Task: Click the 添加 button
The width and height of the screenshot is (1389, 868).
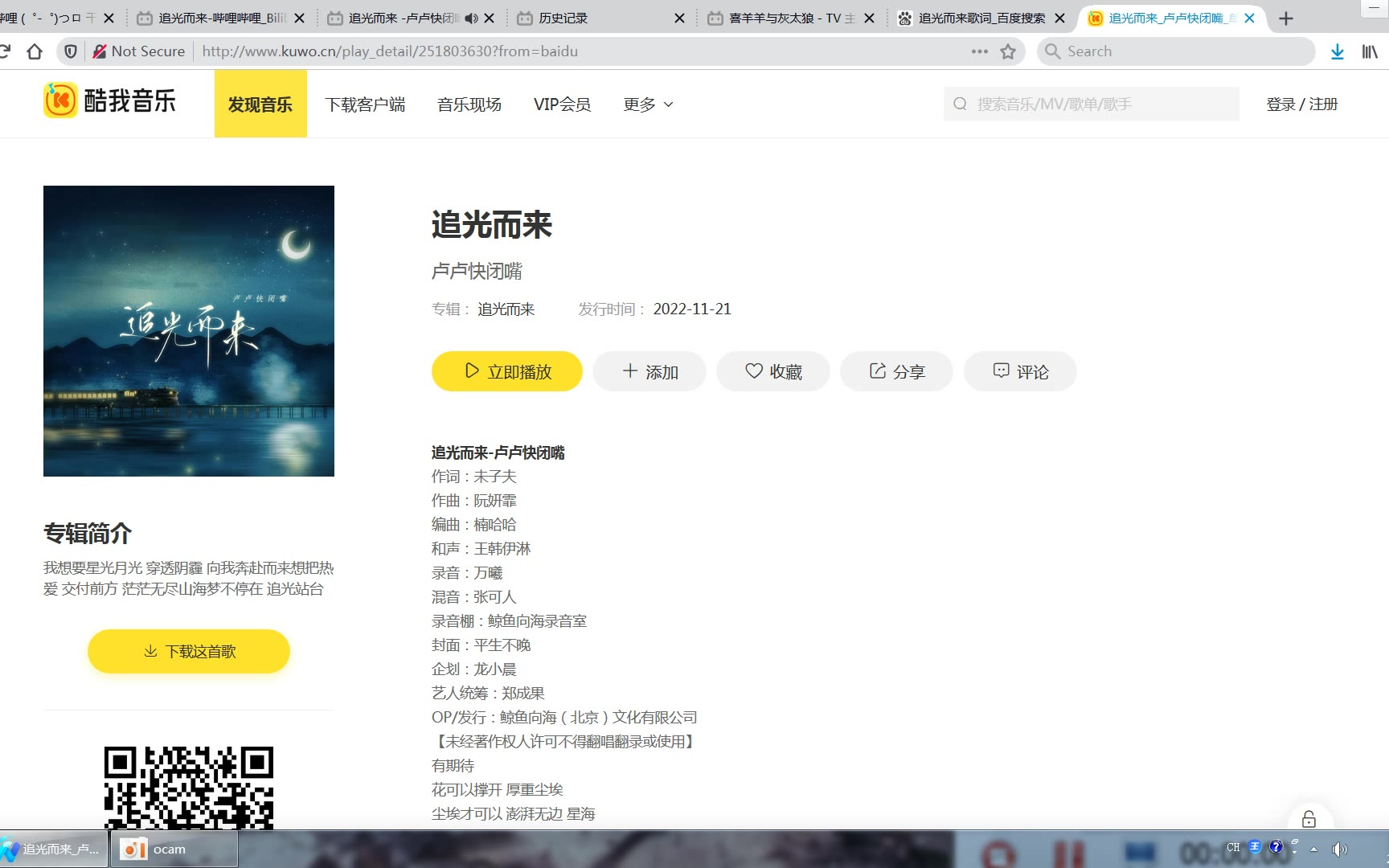Action: tap(649, 371)
